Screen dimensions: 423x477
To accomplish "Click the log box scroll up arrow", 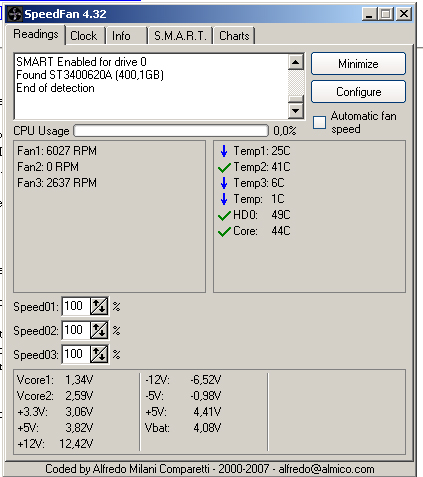I will (296, 62).
